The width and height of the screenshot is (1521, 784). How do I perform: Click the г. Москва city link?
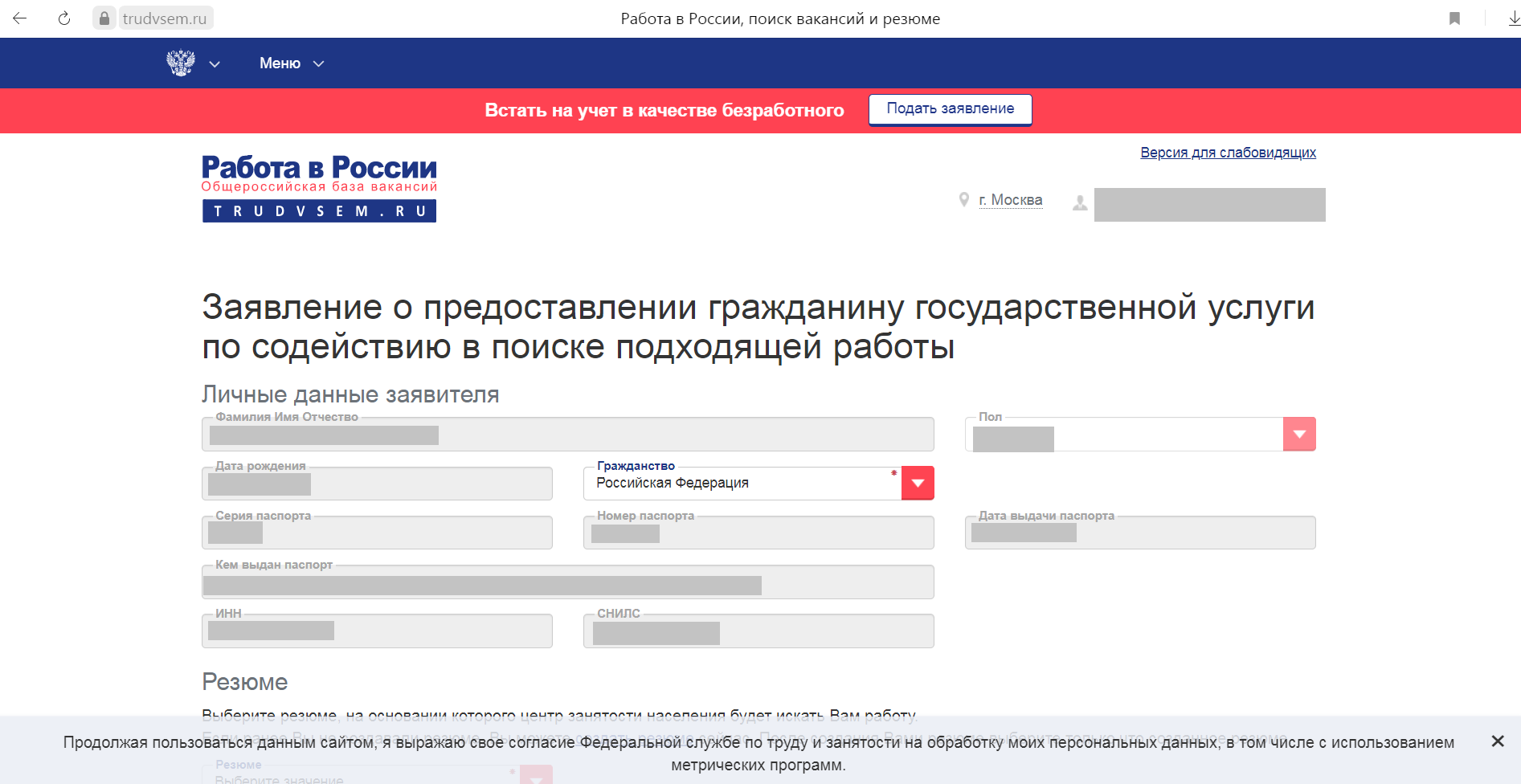1010,200
